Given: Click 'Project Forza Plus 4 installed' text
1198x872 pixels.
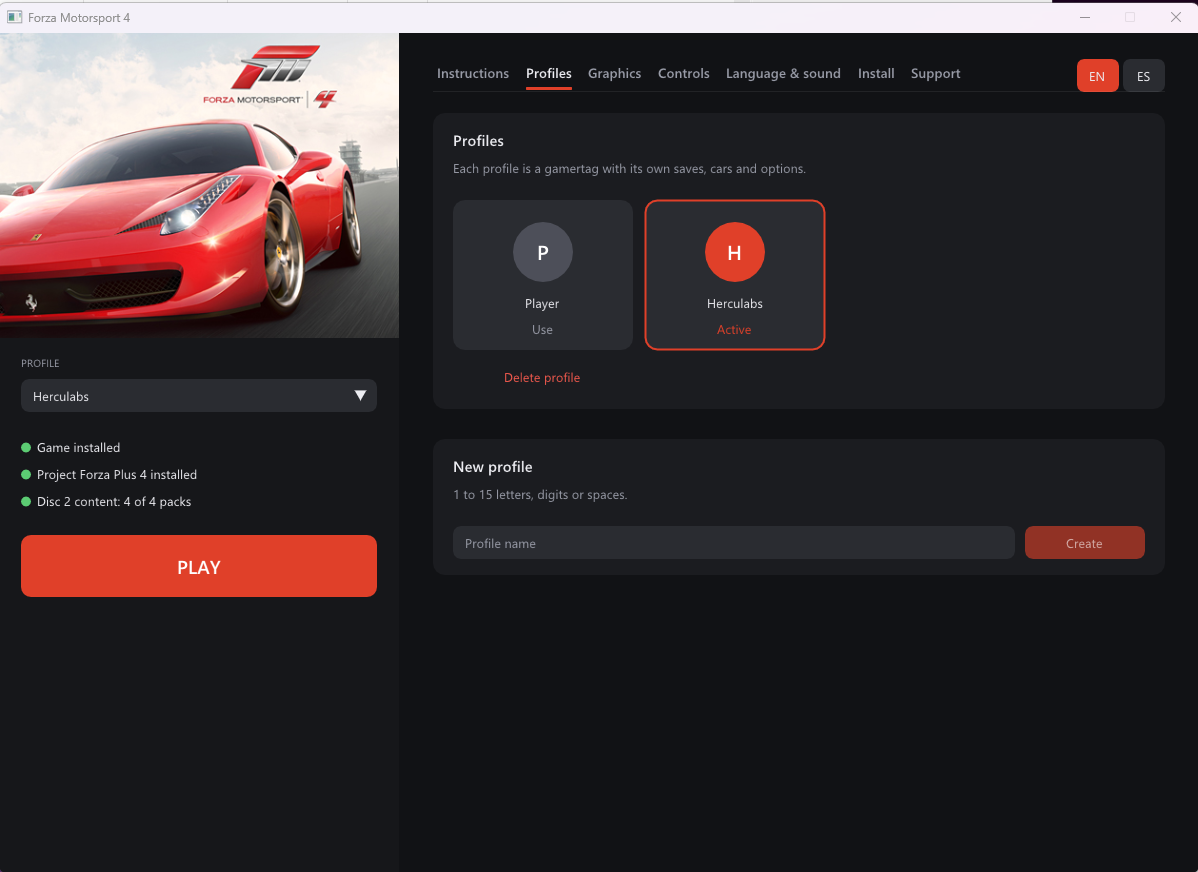Looking at the screenshot, I should pyautogui.click(x=117, y=475).
